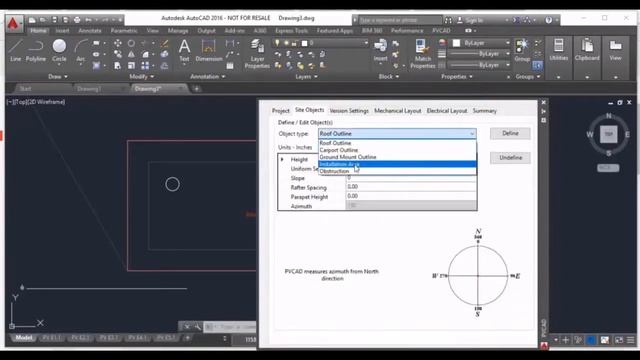Switch to the Insert ribbon tab
640x360 pixels.
[x=62, y=31]
